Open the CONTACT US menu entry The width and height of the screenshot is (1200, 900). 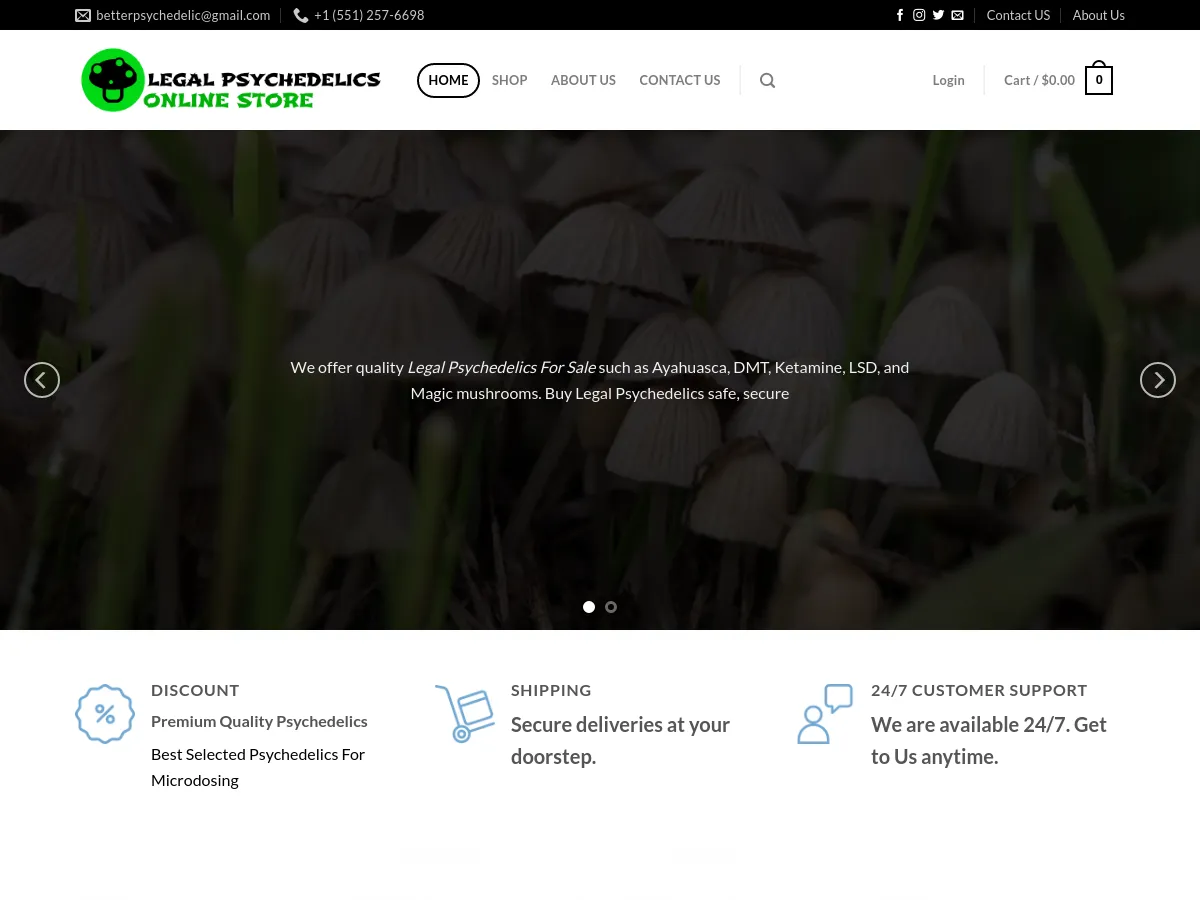point(680,80)
